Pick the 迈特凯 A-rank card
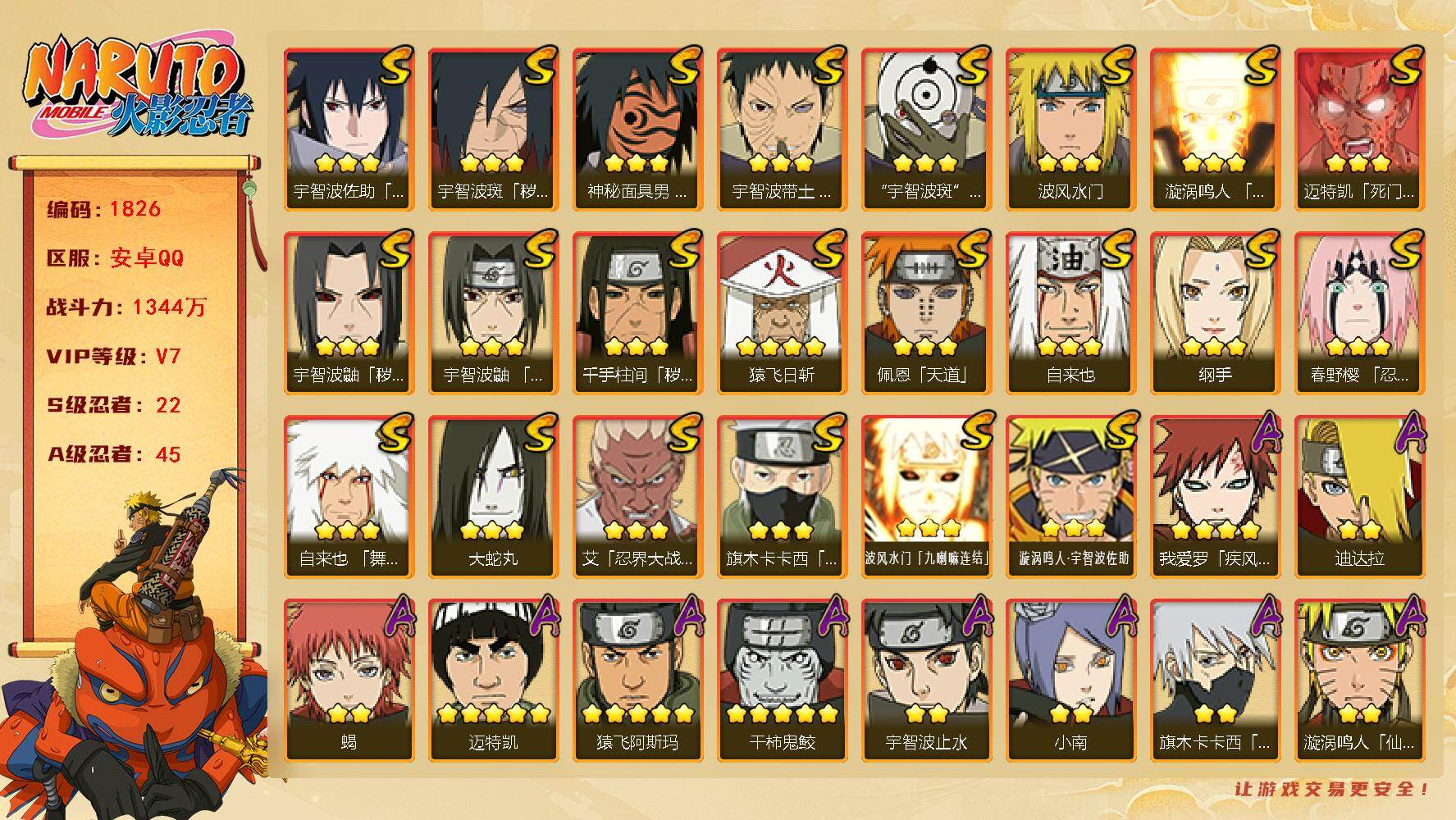1456x820 pixels. [493, 681]
